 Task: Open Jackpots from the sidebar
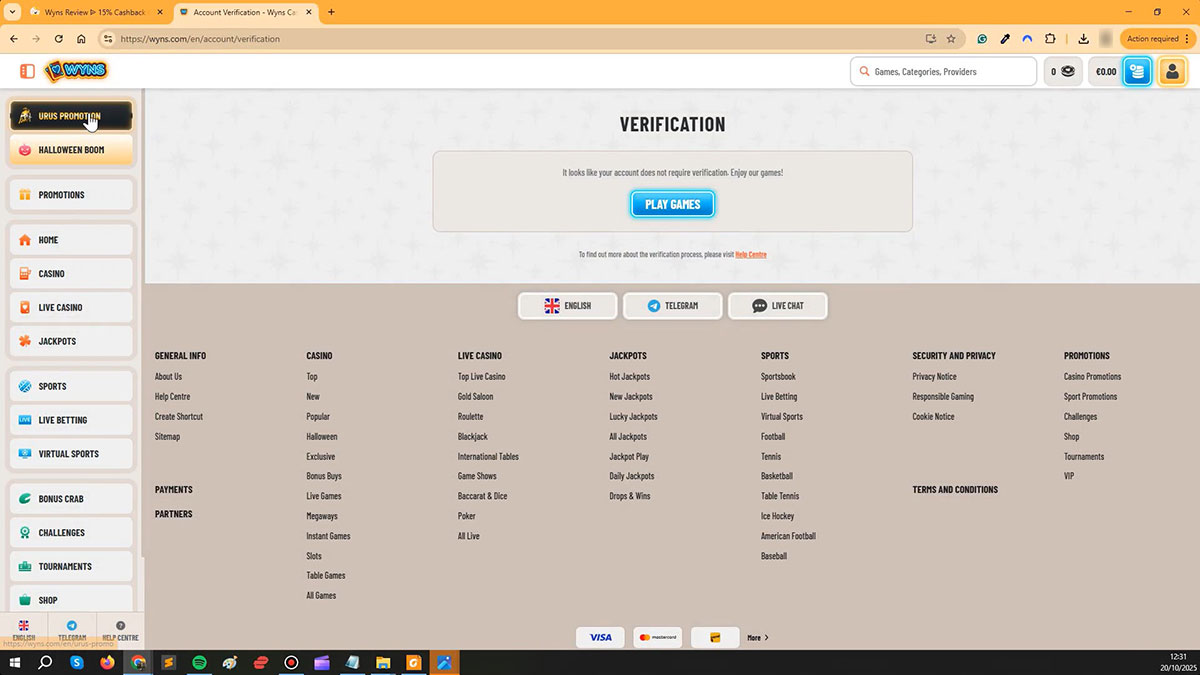(x=71, y=341)
